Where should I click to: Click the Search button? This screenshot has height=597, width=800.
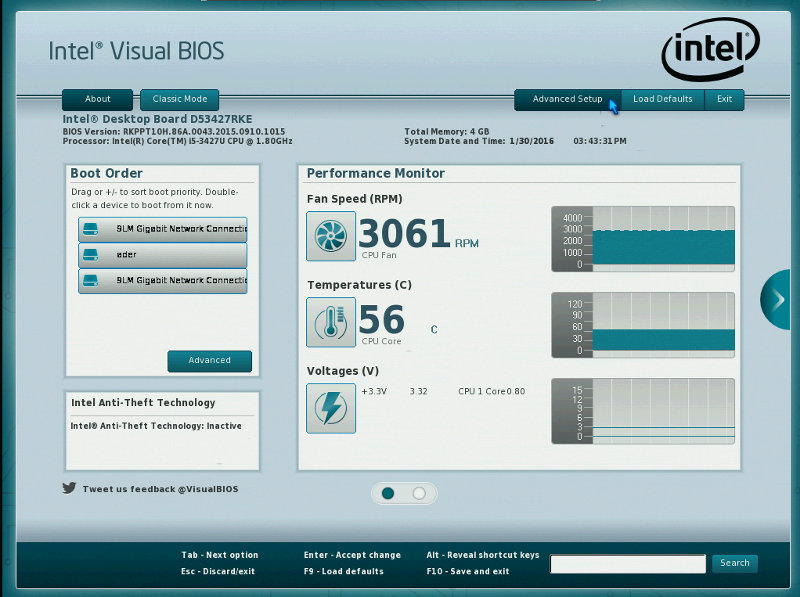735,563
